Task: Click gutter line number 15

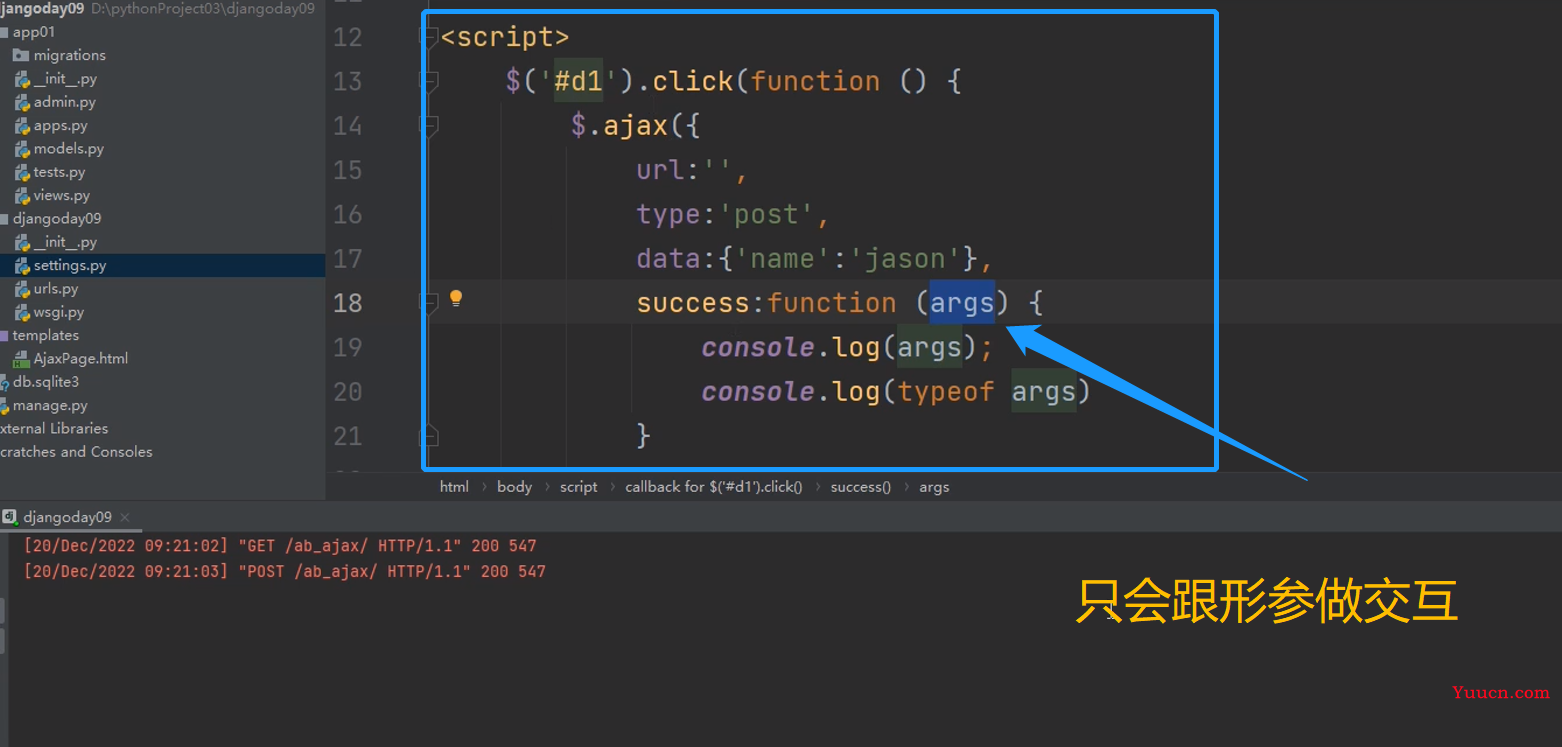Action: pos(347,170)
